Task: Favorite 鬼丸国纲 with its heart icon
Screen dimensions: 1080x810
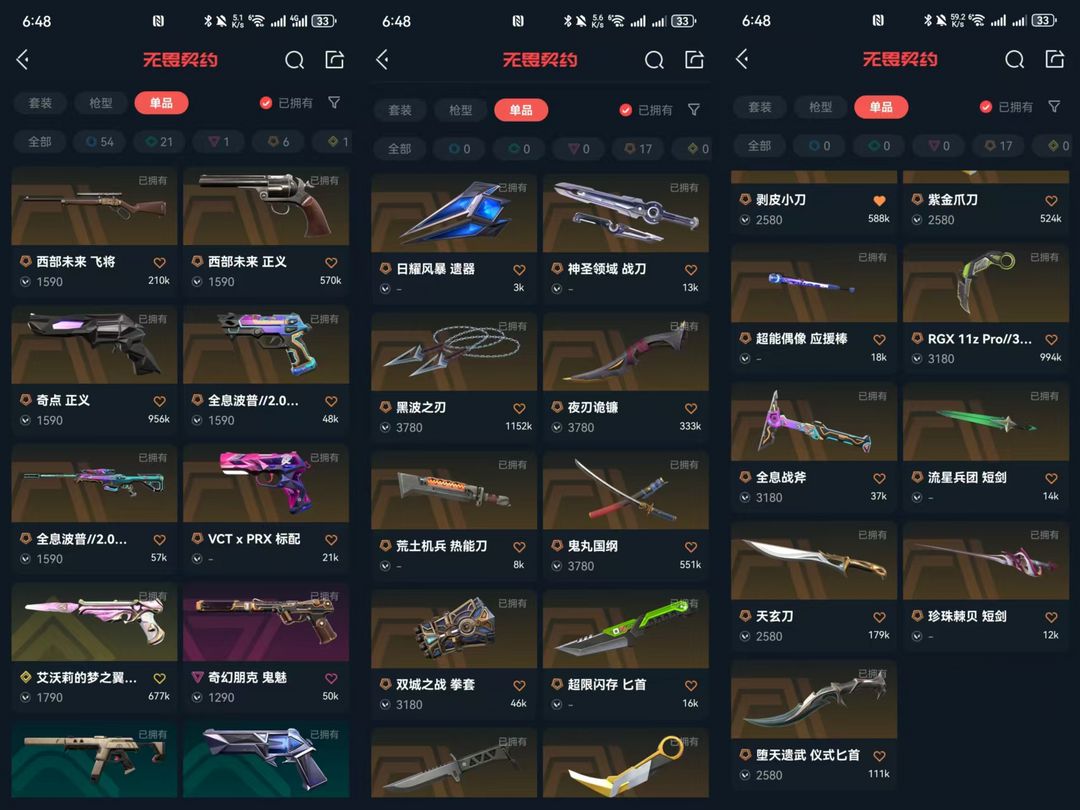Action: click(691, 547)
